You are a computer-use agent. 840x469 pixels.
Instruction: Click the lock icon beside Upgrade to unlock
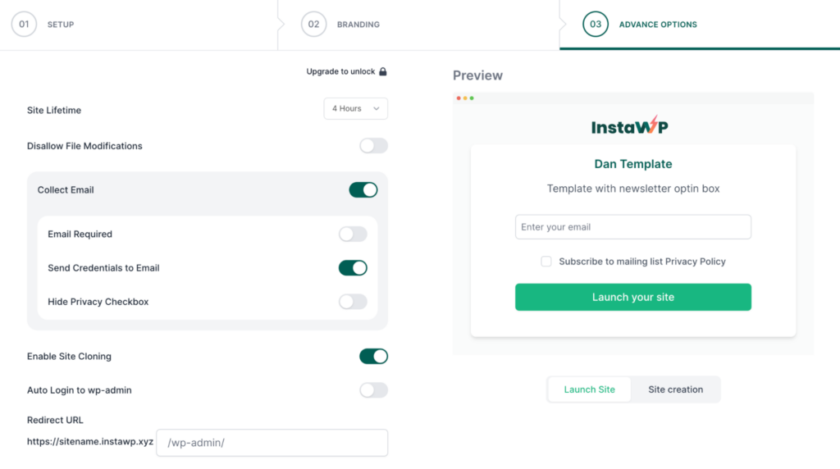382,71
